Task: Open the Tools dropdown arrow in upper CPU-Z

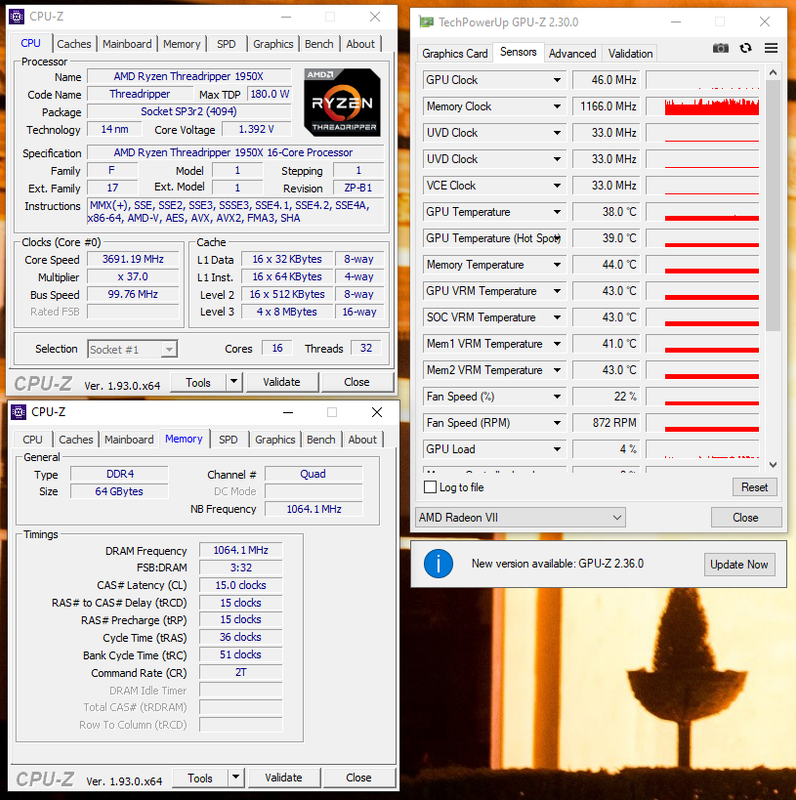Action: pos(234,381)
